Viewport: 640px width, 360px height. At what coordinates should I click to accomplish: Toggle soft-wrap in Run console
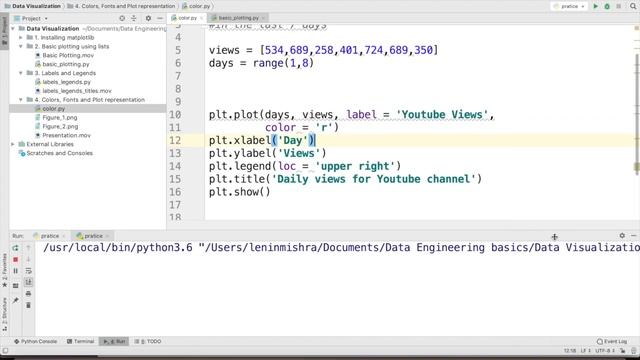click(29, 271)
